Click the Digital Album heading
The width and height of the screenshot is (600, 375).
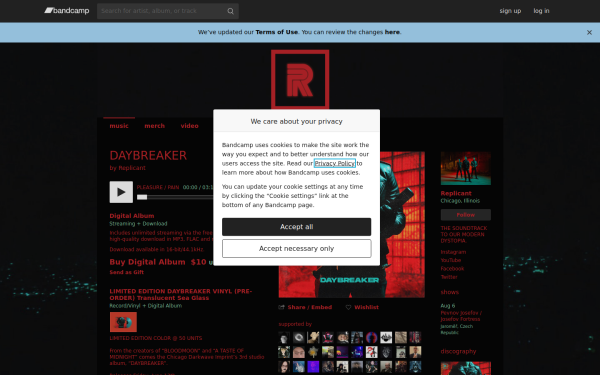[x=132, y=216]
